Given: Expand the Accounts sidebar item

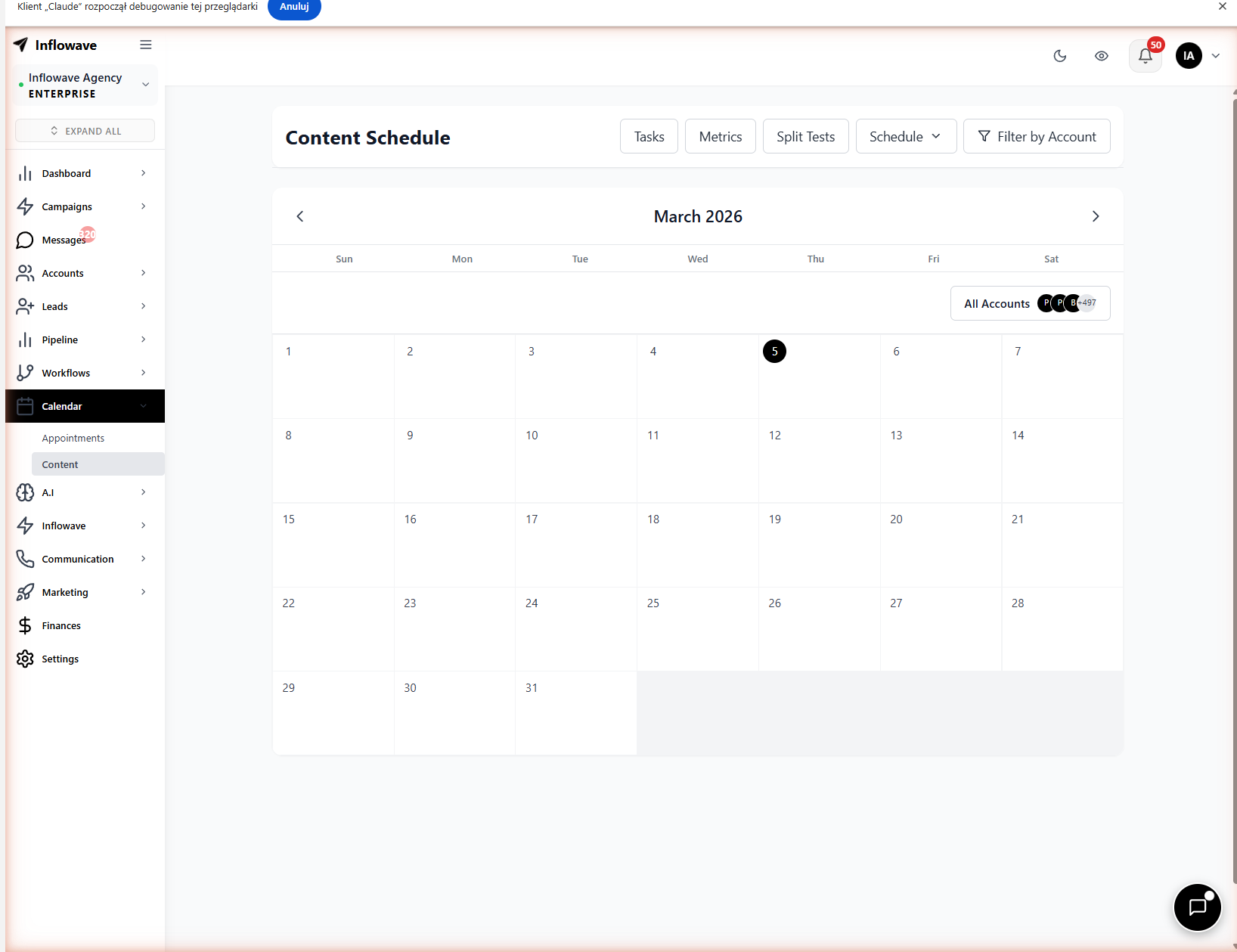Looking at the screenshot, I should [62, 273].
